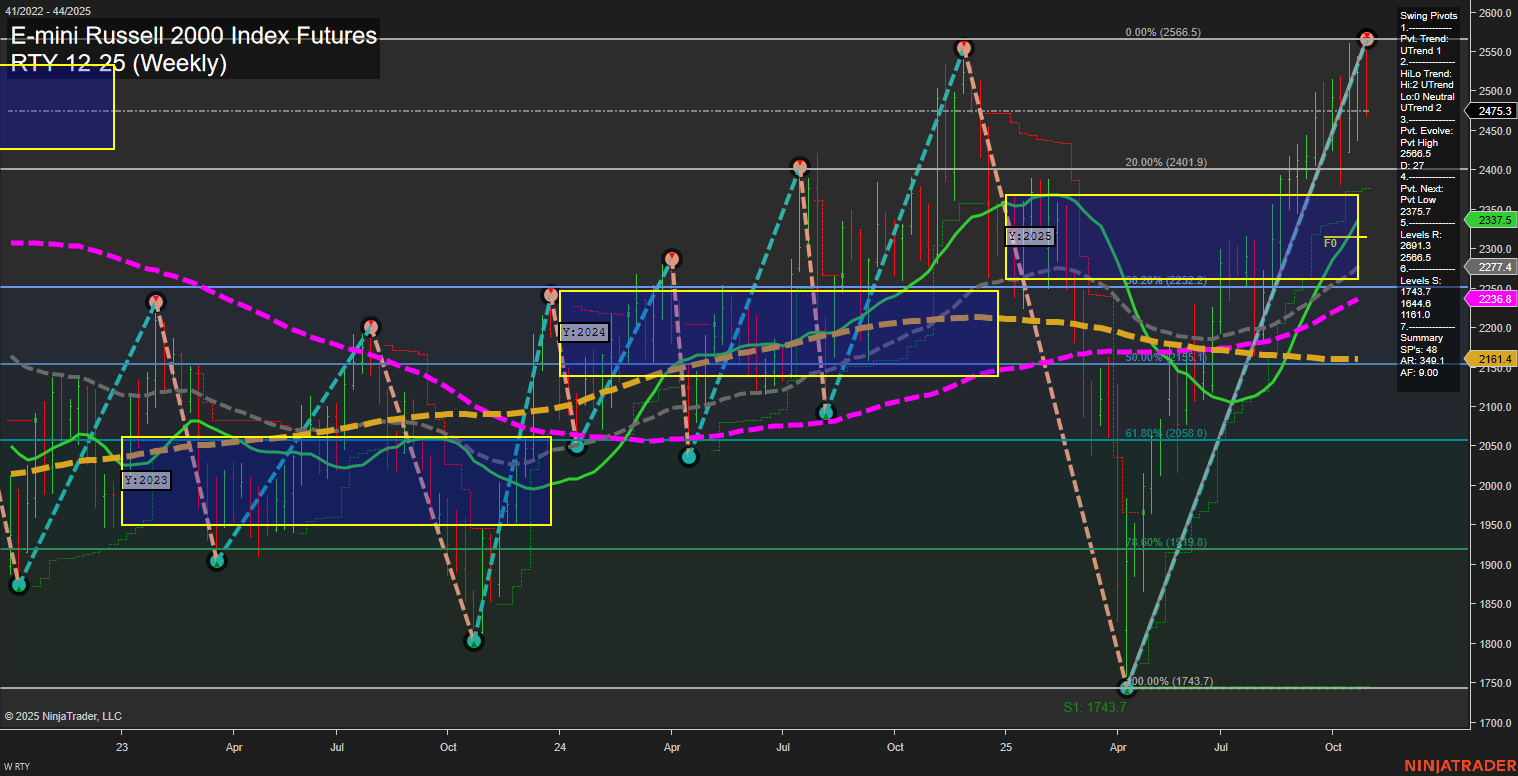Click the Summary heading in pivots panel
1518x776 pixels.
1421,338
